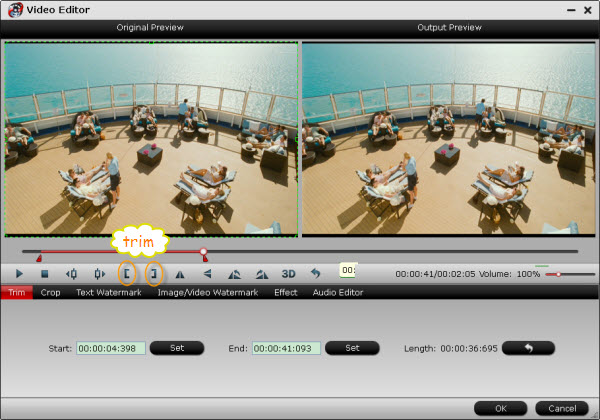Switch to the Trim tab

tap(16, 293)
